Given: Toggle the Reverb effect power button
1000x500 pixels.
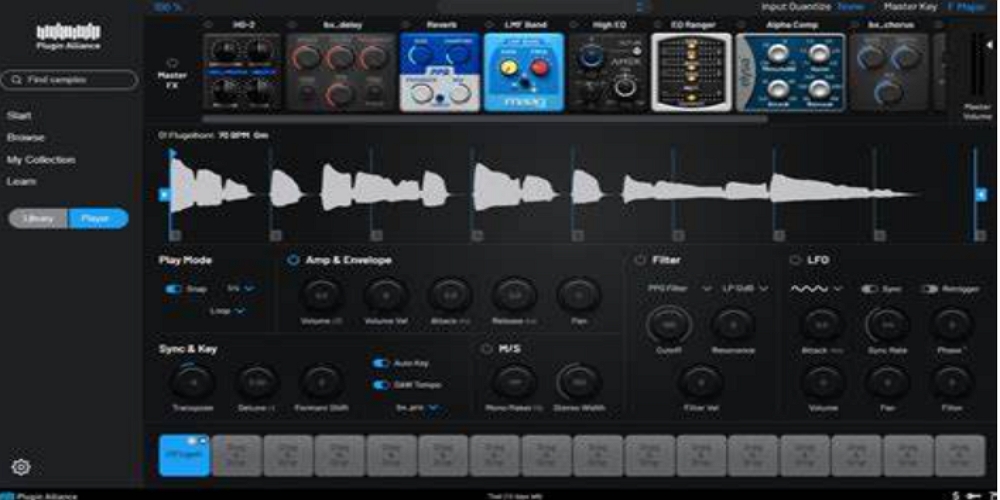Looking at the screenshot, I should click(406, 25).
